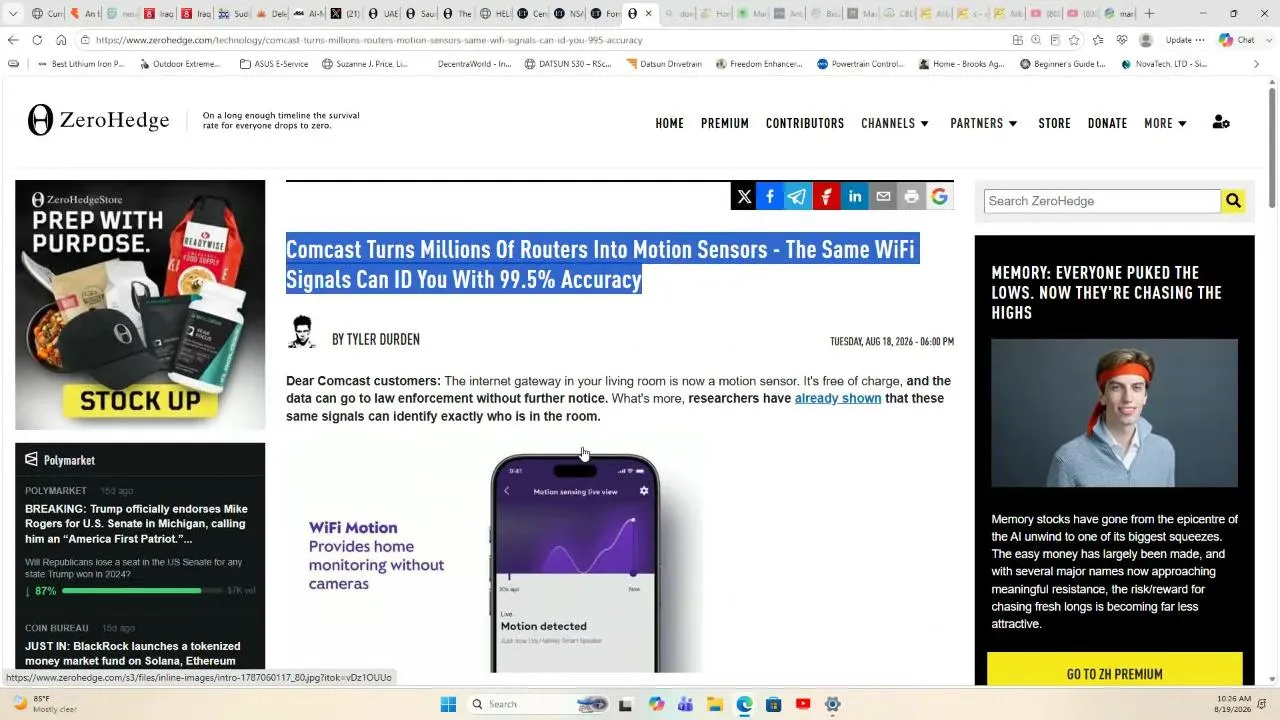The image size is (1280, 720).
Task: Open Settings gear from taskbar
Action: click(x=832, y=704)
